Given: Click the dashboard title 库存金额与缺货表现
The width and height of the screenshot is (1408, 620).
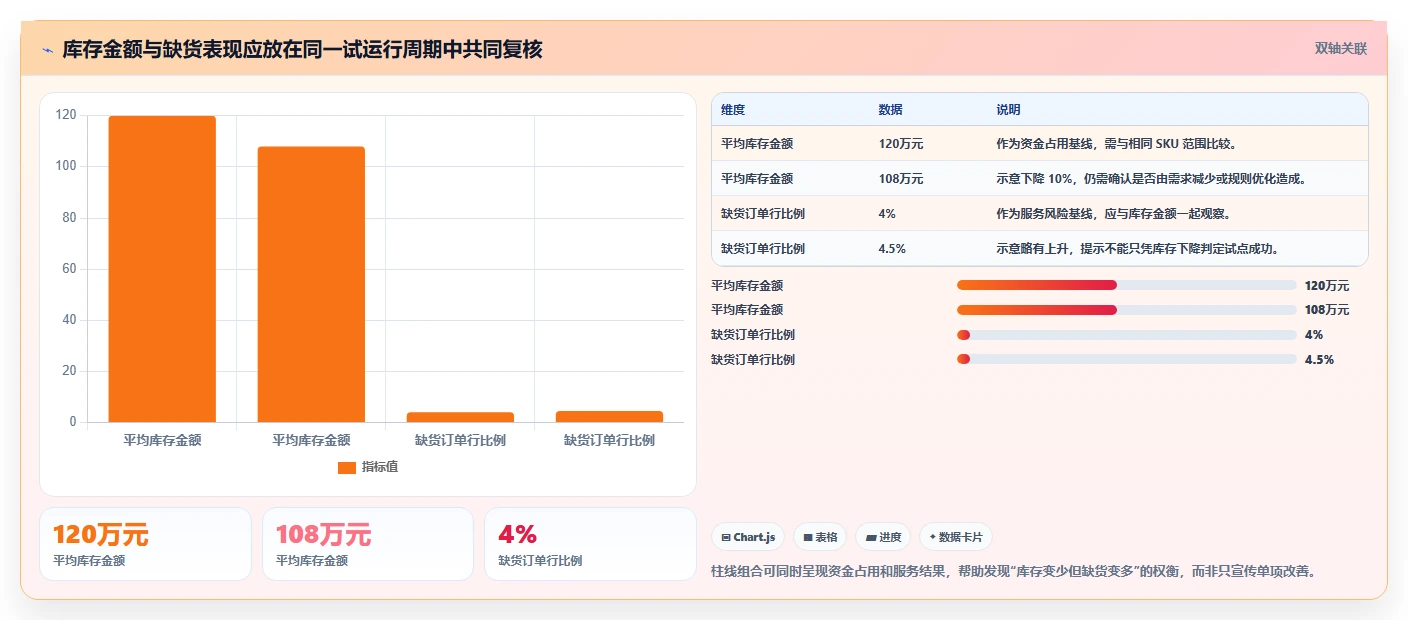Looking at the screenshot, I should click(302, 49).
